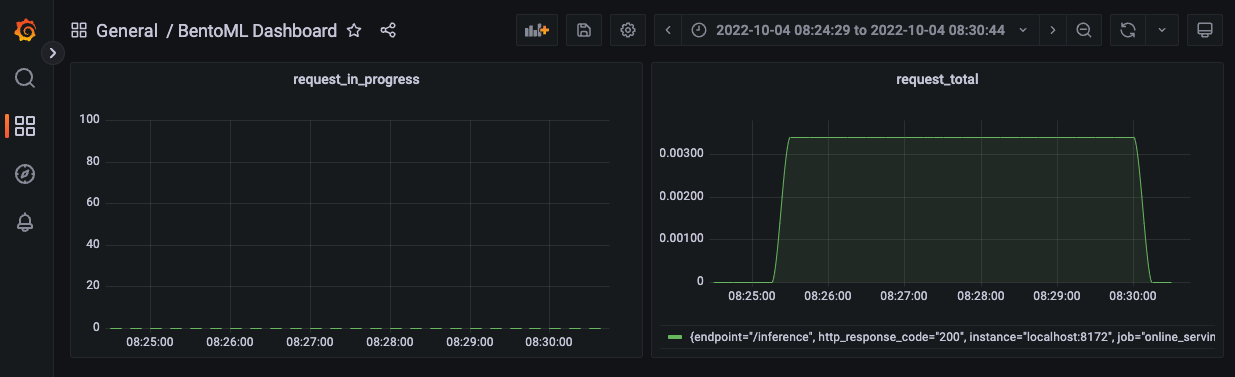
Task: Share the dashboard via share icon
Action: (x=388, y=31)
